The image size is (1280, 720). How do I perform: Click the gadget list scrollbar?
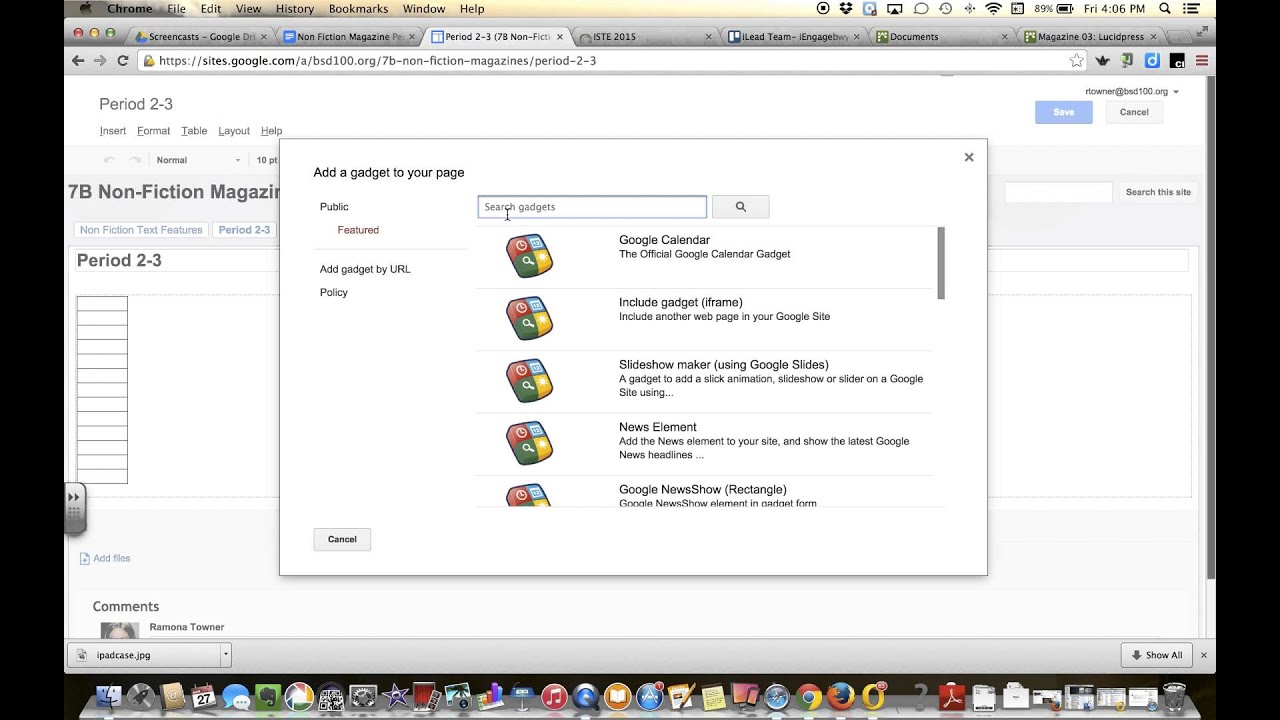(x=941, y=263)
